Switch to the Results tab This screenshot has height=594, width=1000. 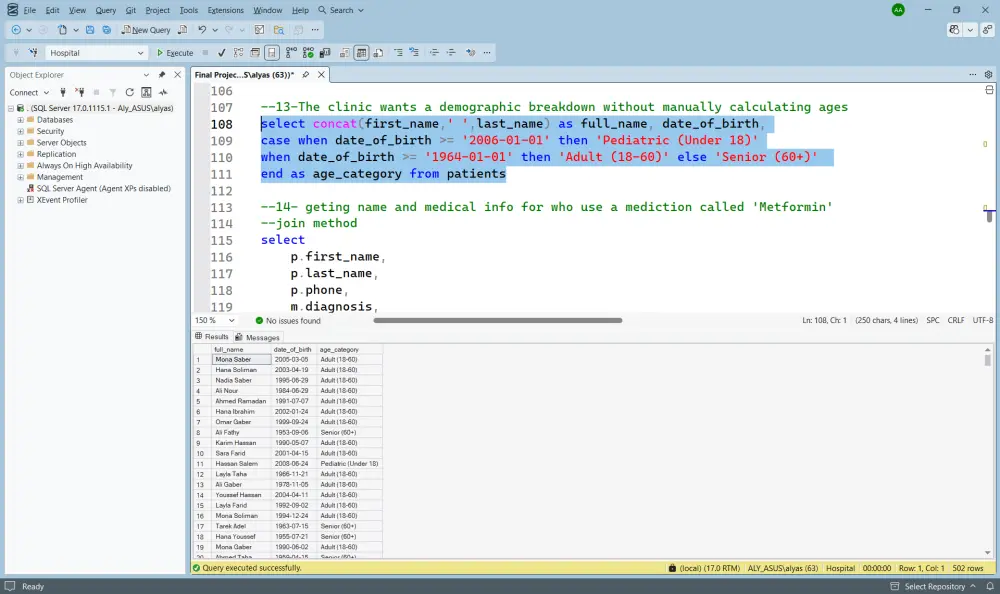pos(212,336)
